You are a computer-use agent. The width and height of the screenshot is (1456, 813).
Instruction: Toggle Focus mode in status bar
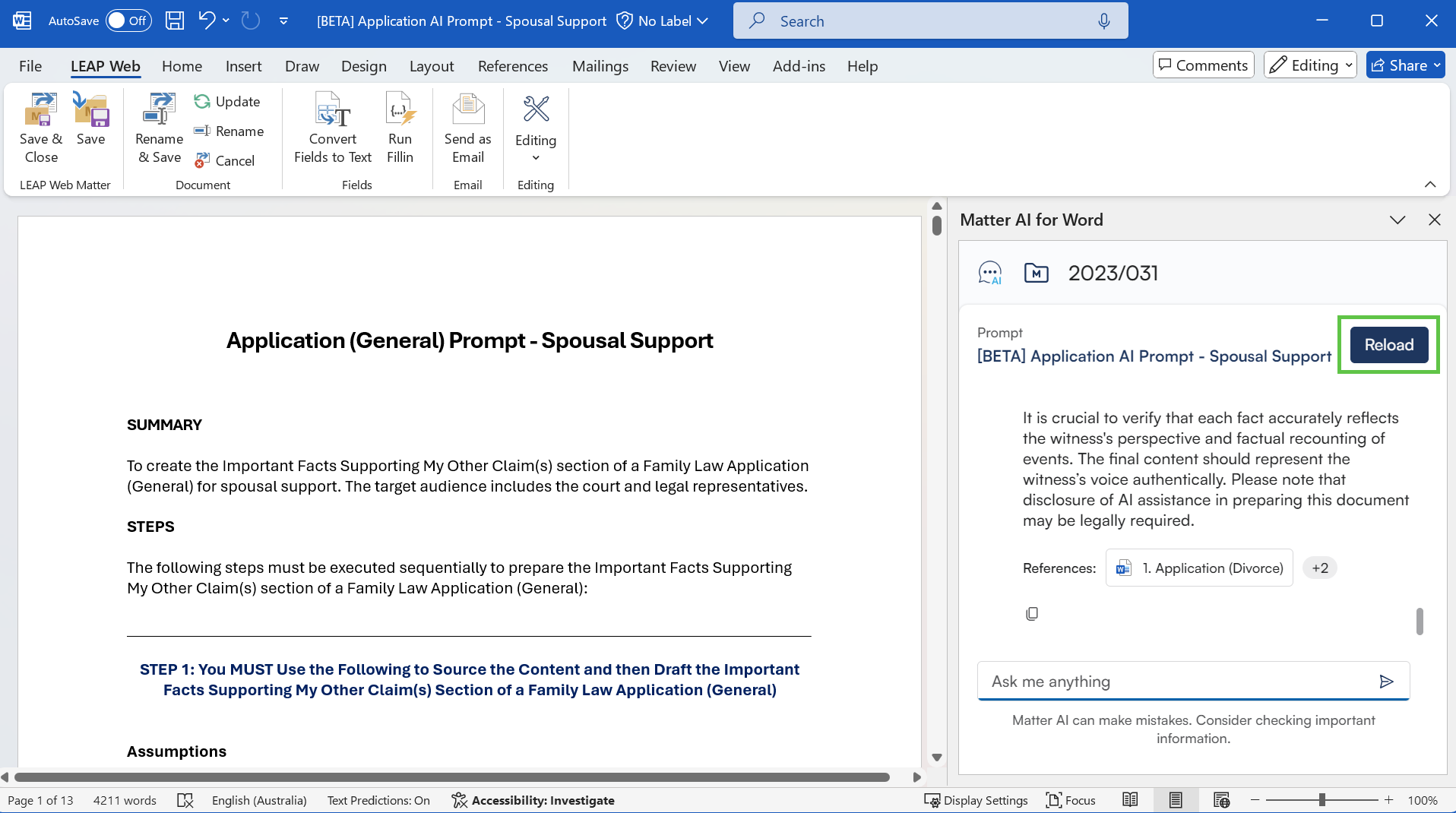point(1070,800)
